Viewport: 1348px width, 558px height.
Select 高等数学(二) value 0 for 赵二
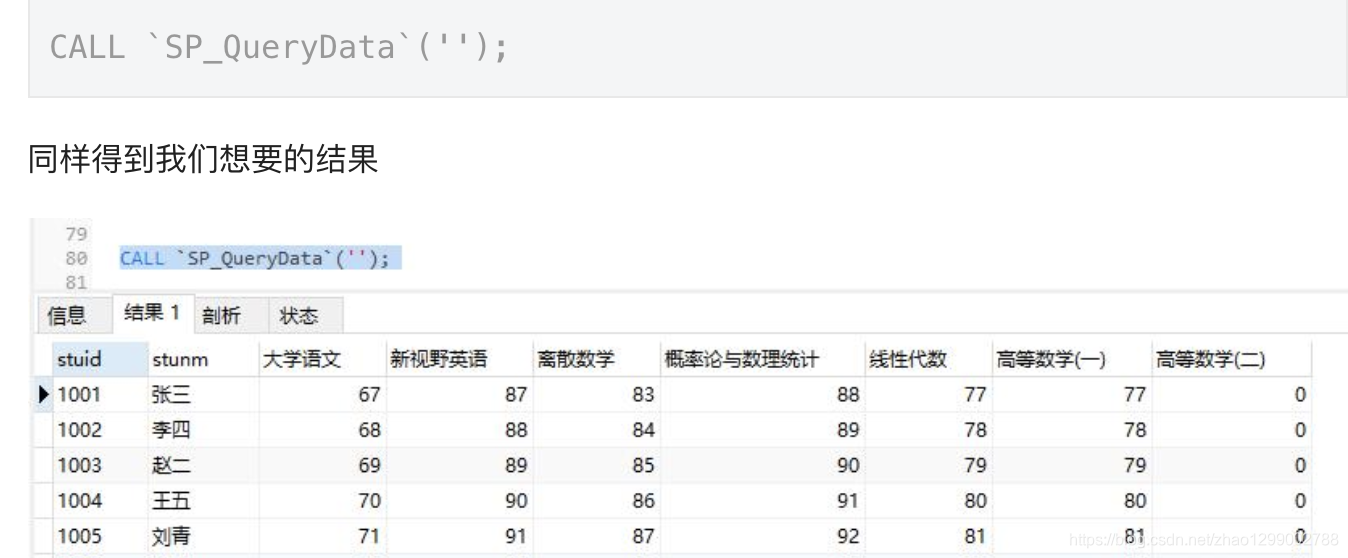tap(1231, 465)
